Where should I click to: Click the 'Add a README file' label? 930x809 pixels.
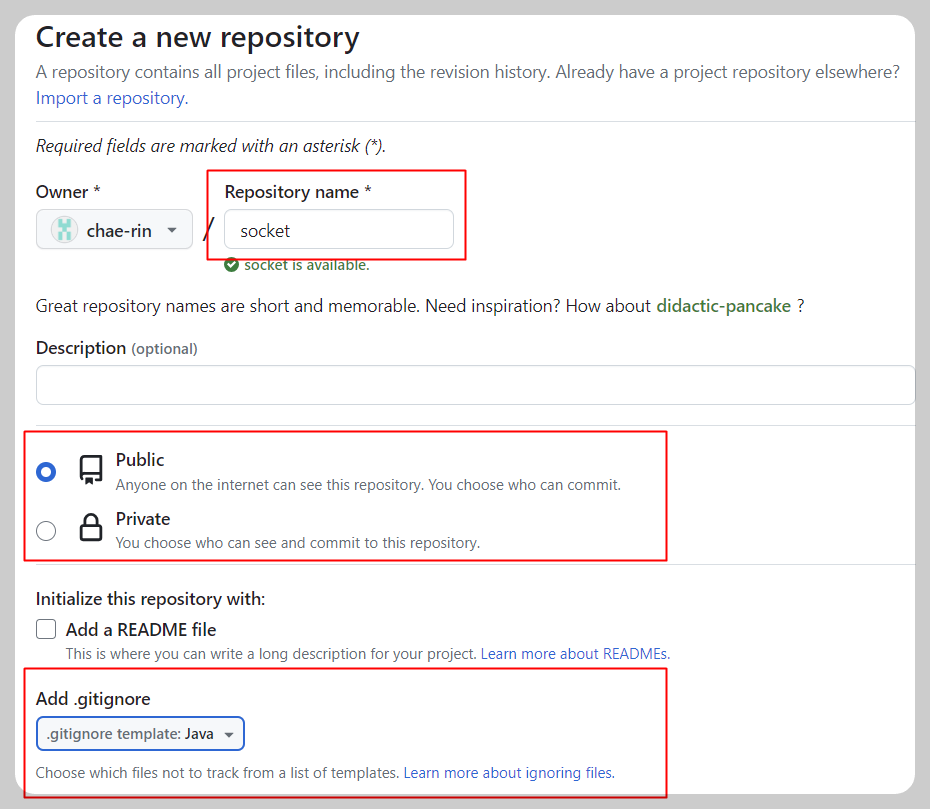(141, 629)
